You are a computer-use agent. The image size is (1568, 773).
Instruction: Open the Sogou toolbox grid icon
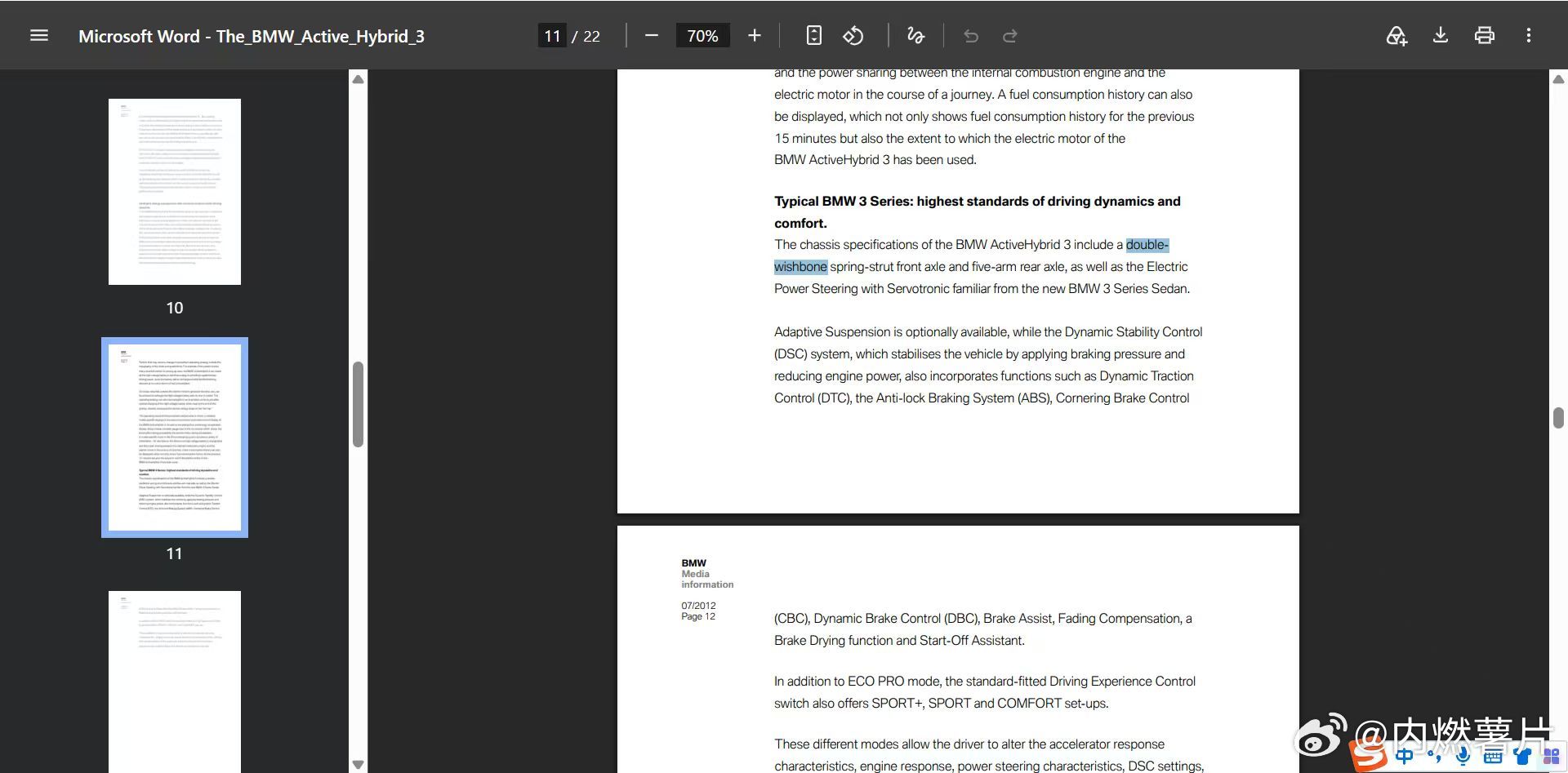pos(1551,756)
